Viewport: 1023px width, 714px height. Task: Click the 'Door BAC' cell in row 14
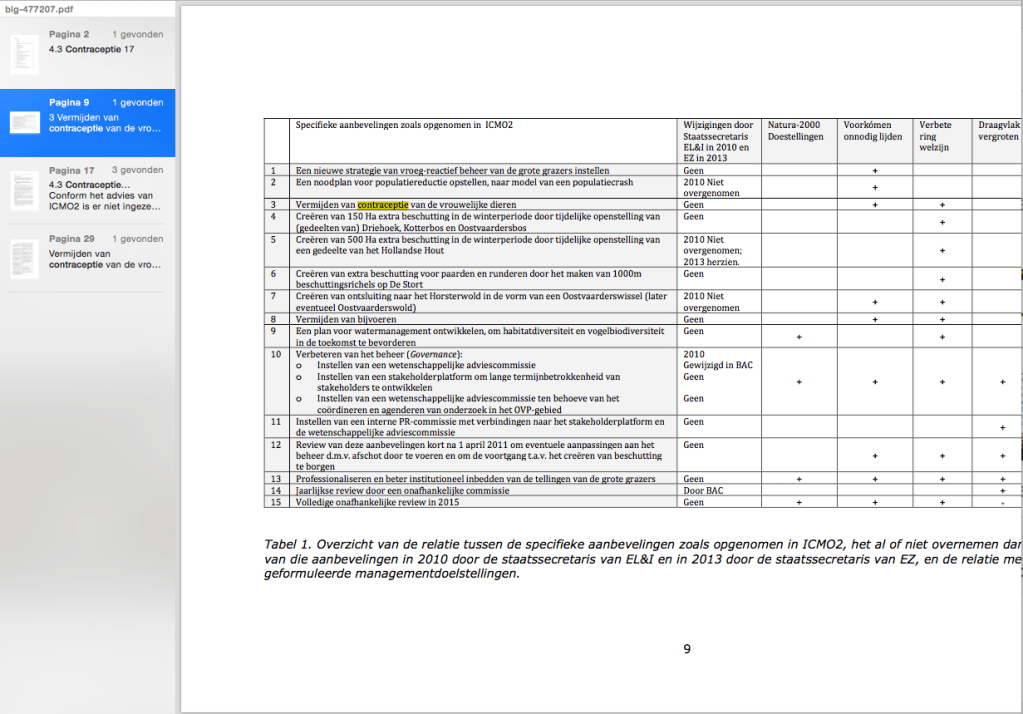click(x=704, y=491)
